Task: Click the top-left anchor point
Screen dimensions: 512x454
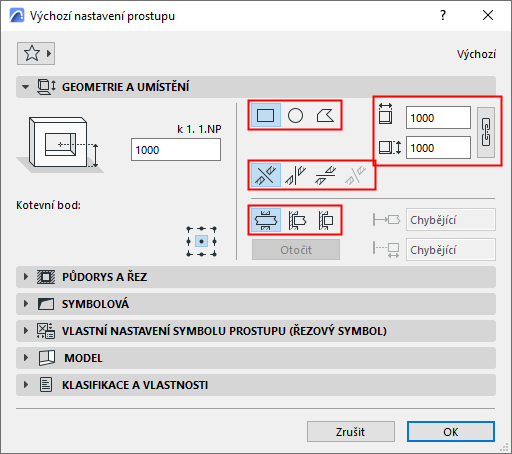Action: (189, 229)
